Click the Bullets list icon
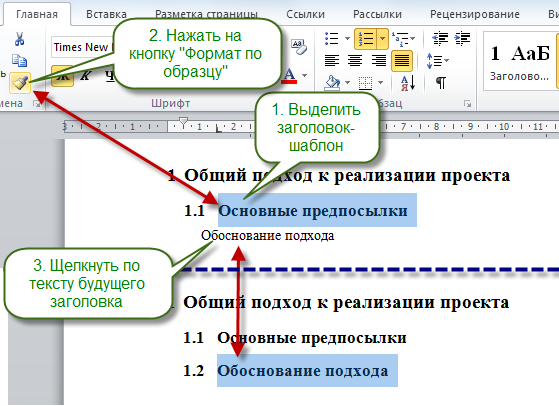The image size is (559, 406). [x=332, y=38]
